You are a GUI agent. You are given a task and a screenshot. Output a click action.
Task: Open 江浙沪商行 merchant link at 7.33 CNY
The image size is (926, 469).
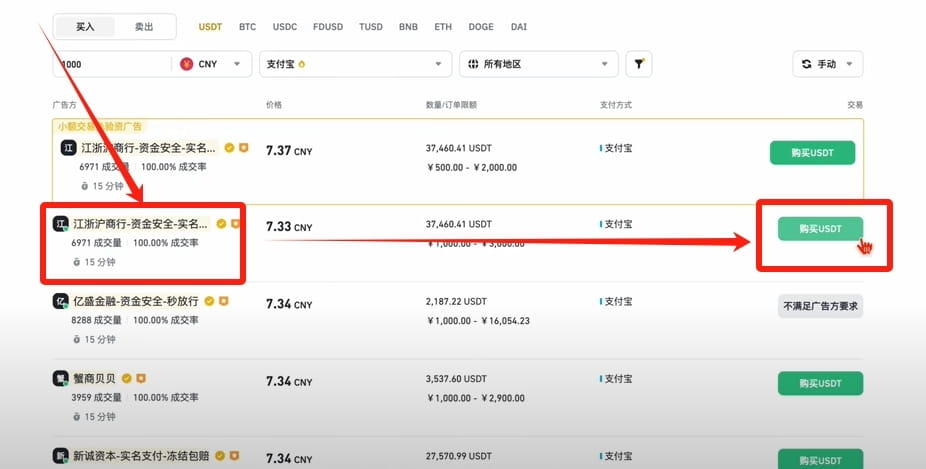(140, 224)
